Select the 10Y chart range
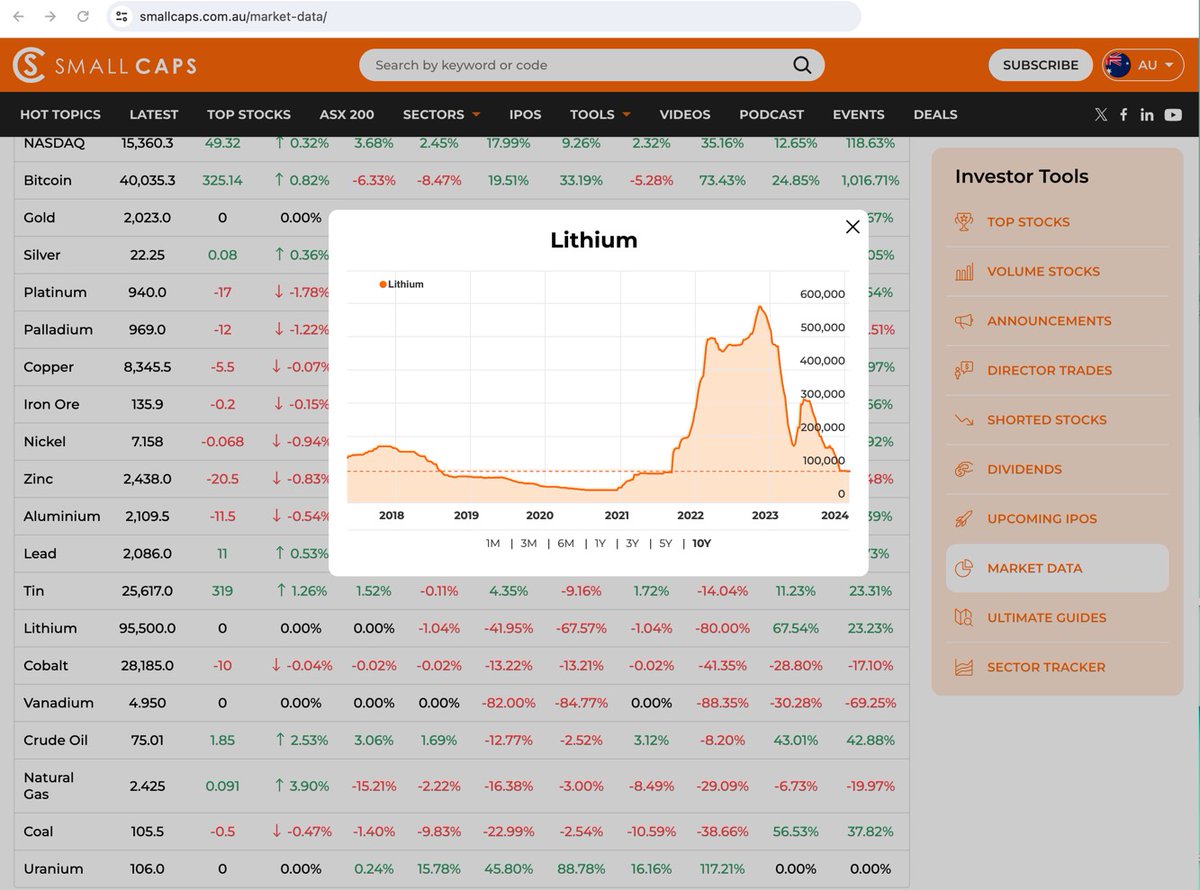 pyautogui.click(x=702, y=543)
